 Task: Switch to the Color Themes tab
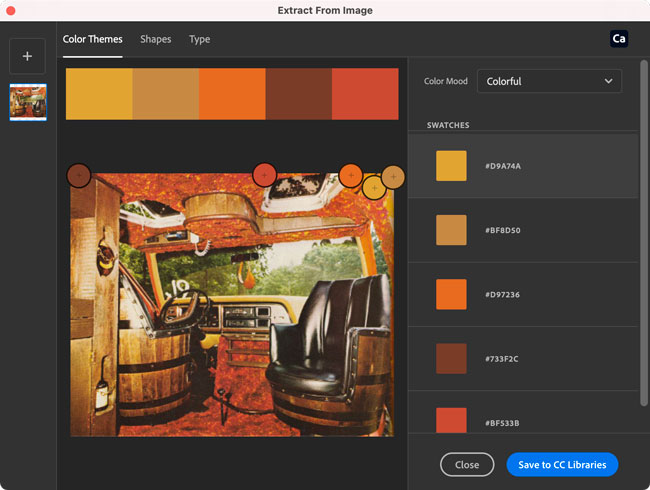tap(92, 39)
